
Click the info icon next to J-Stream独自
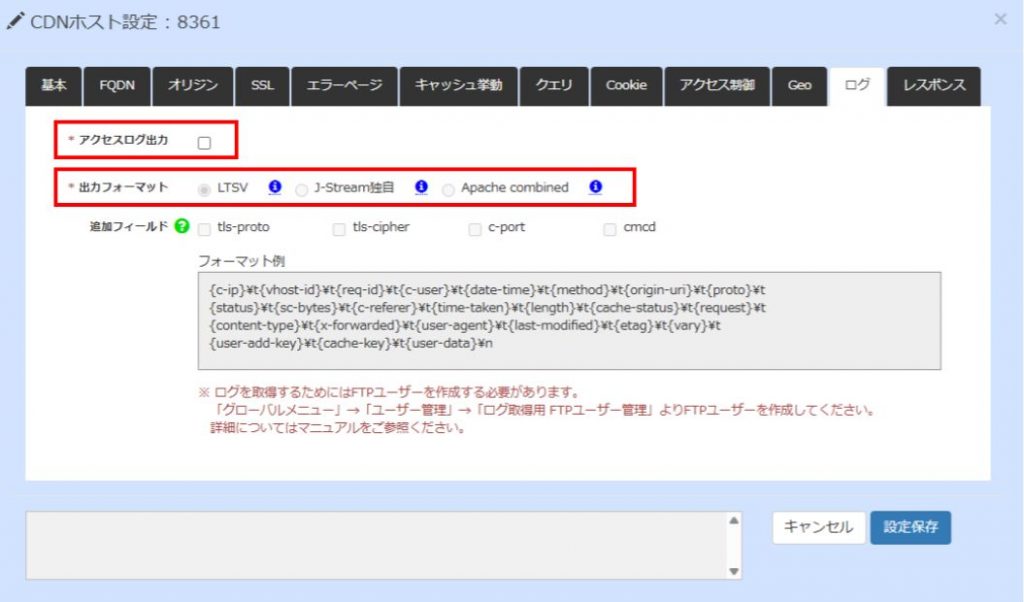click(x=421, y=187)
